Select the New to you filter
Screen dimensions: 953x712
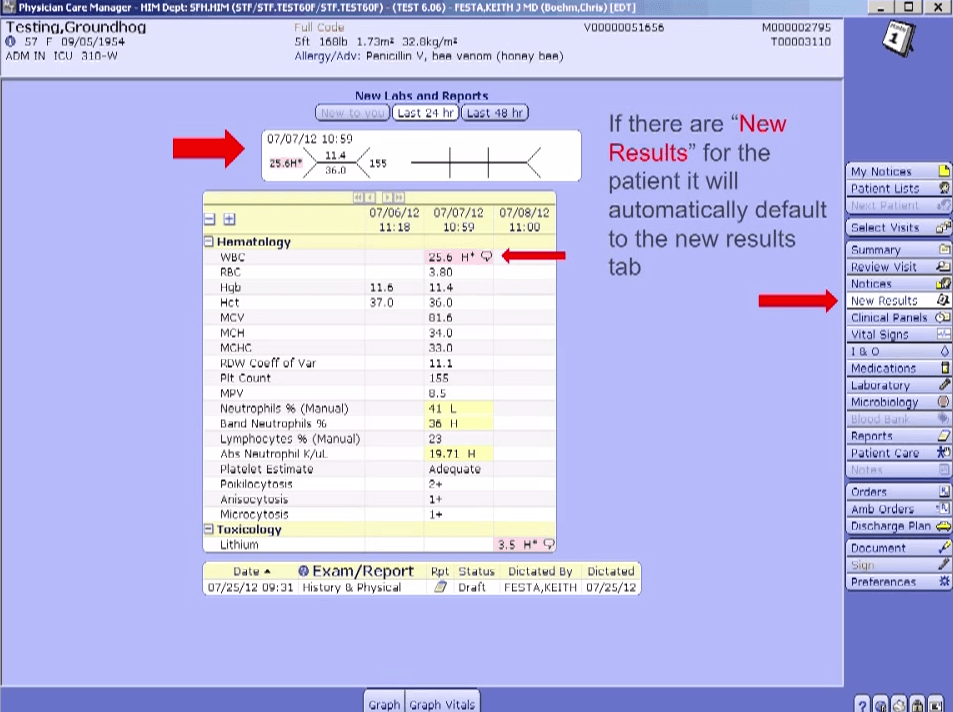(x=353, y=112)
